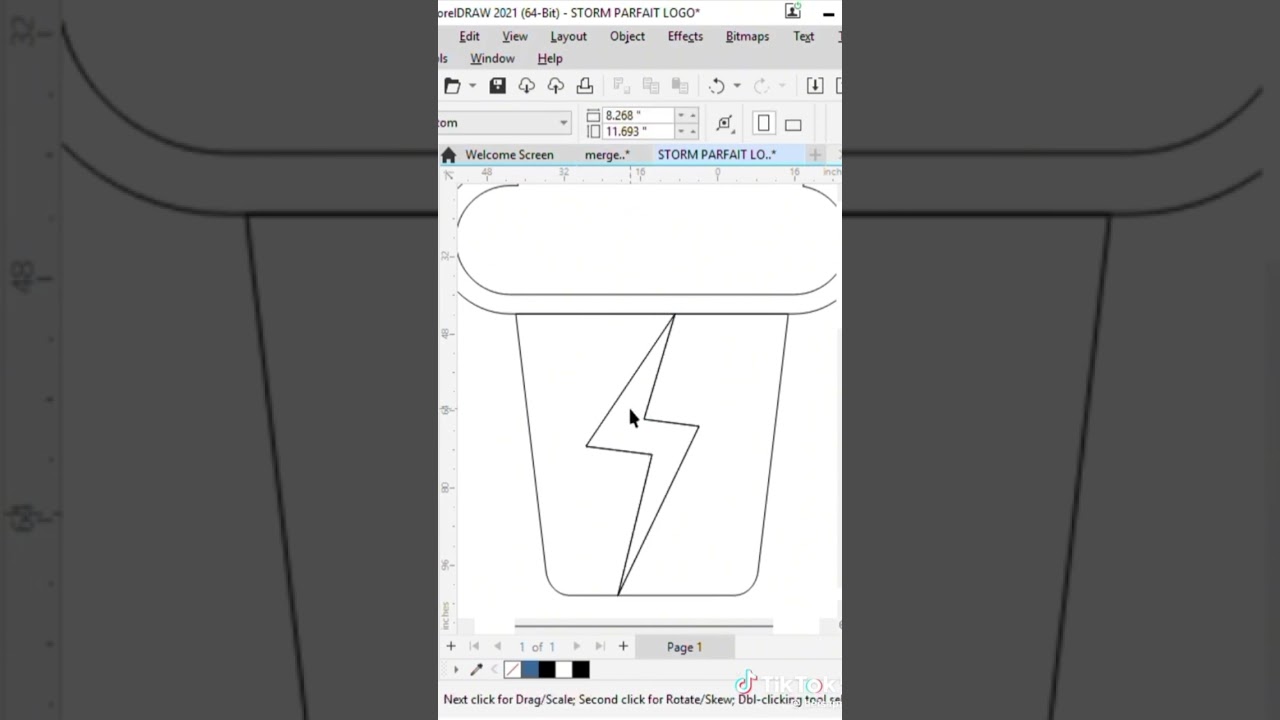Go to the first page arrow

click(x=475, y=647)
